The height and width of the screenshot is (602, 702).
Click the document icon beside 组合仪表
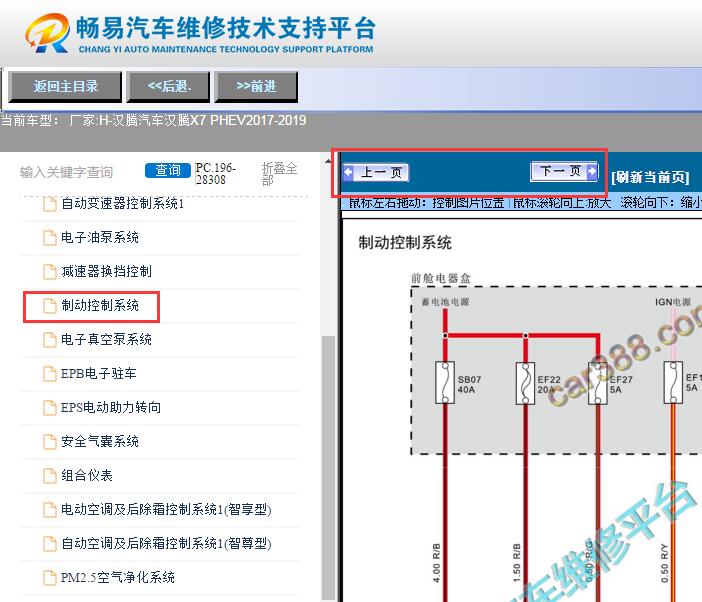tap(50, 476)
